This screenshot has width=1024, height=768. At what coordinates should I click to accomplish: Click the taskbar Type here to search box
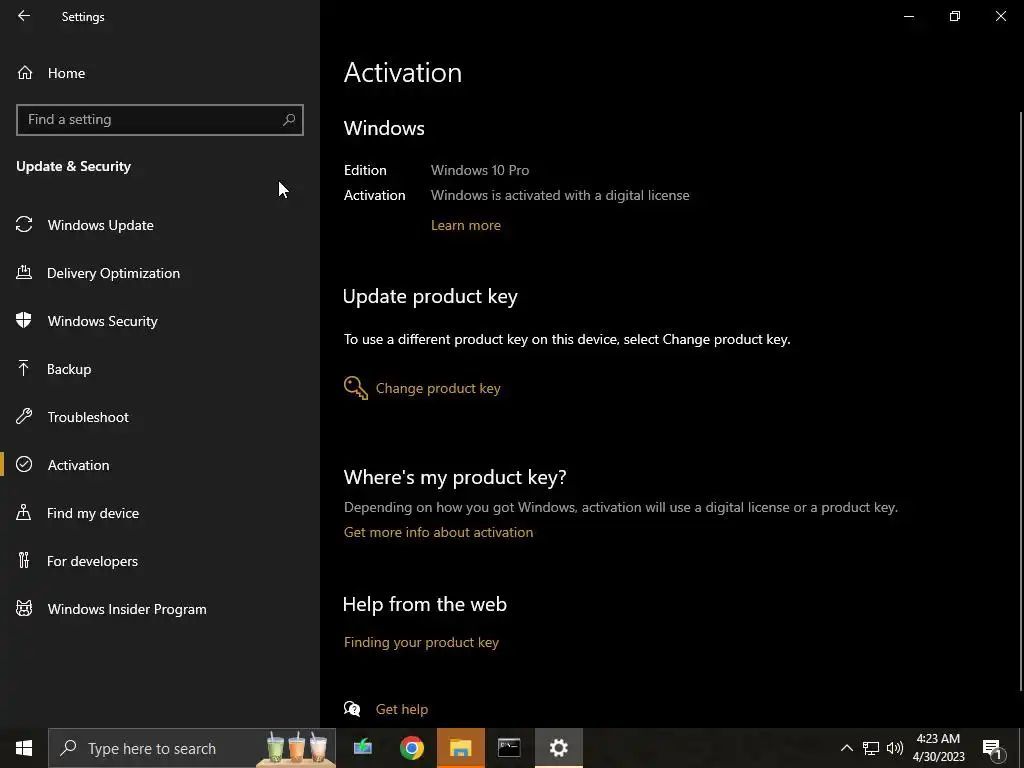click(x=192, y=748)
